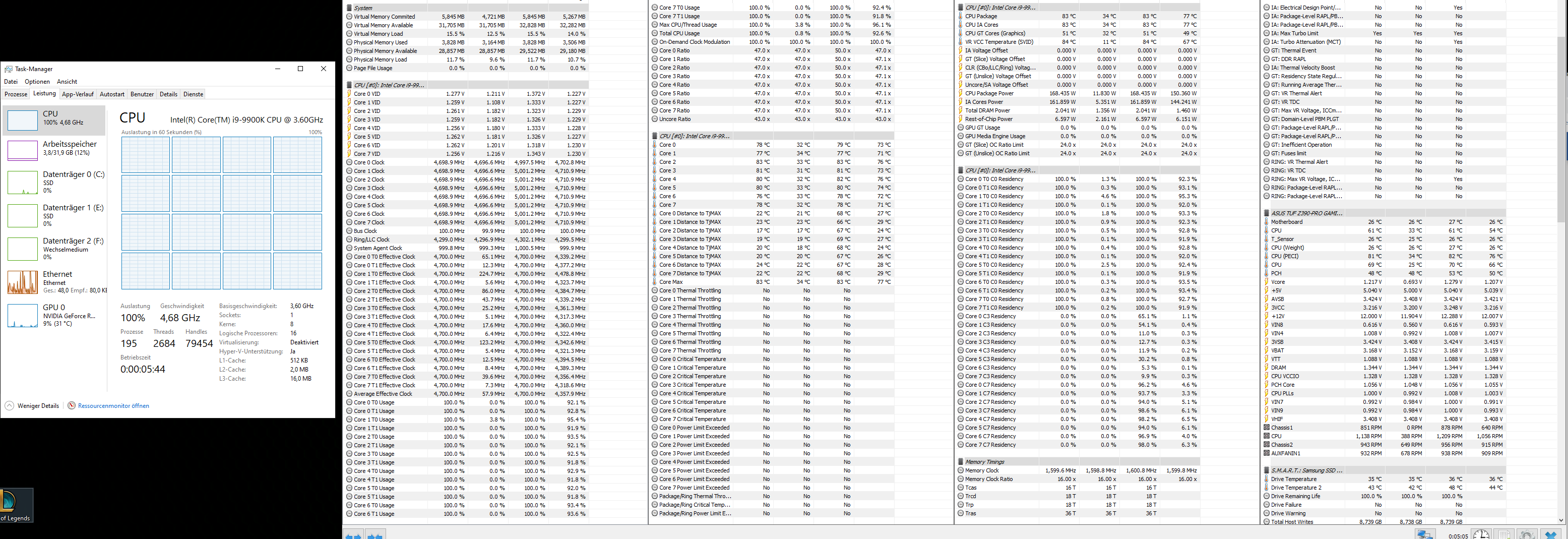The width and height of the screenshot is (1568, 539).
Task: Click power icon of CPU Package Power row
Action: (961, 94)
